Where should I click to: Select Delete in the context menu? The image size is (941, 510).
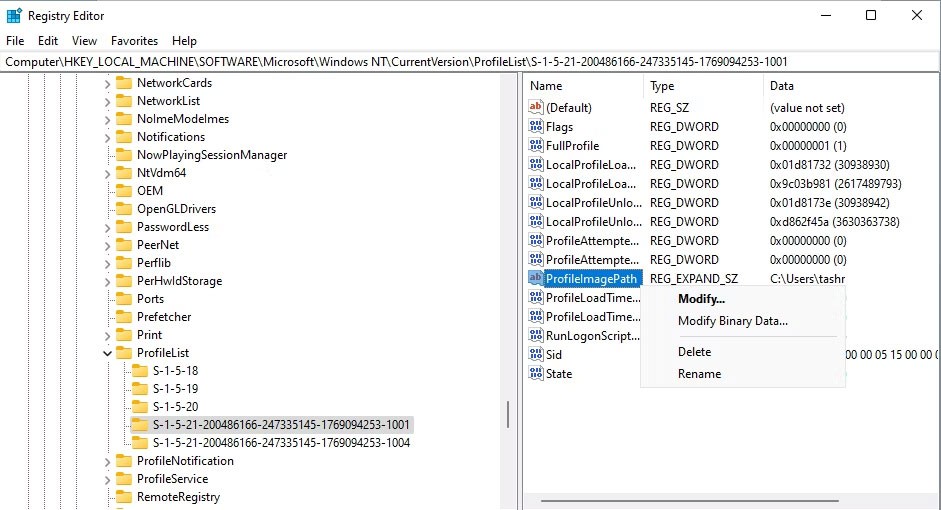(694, 352)
